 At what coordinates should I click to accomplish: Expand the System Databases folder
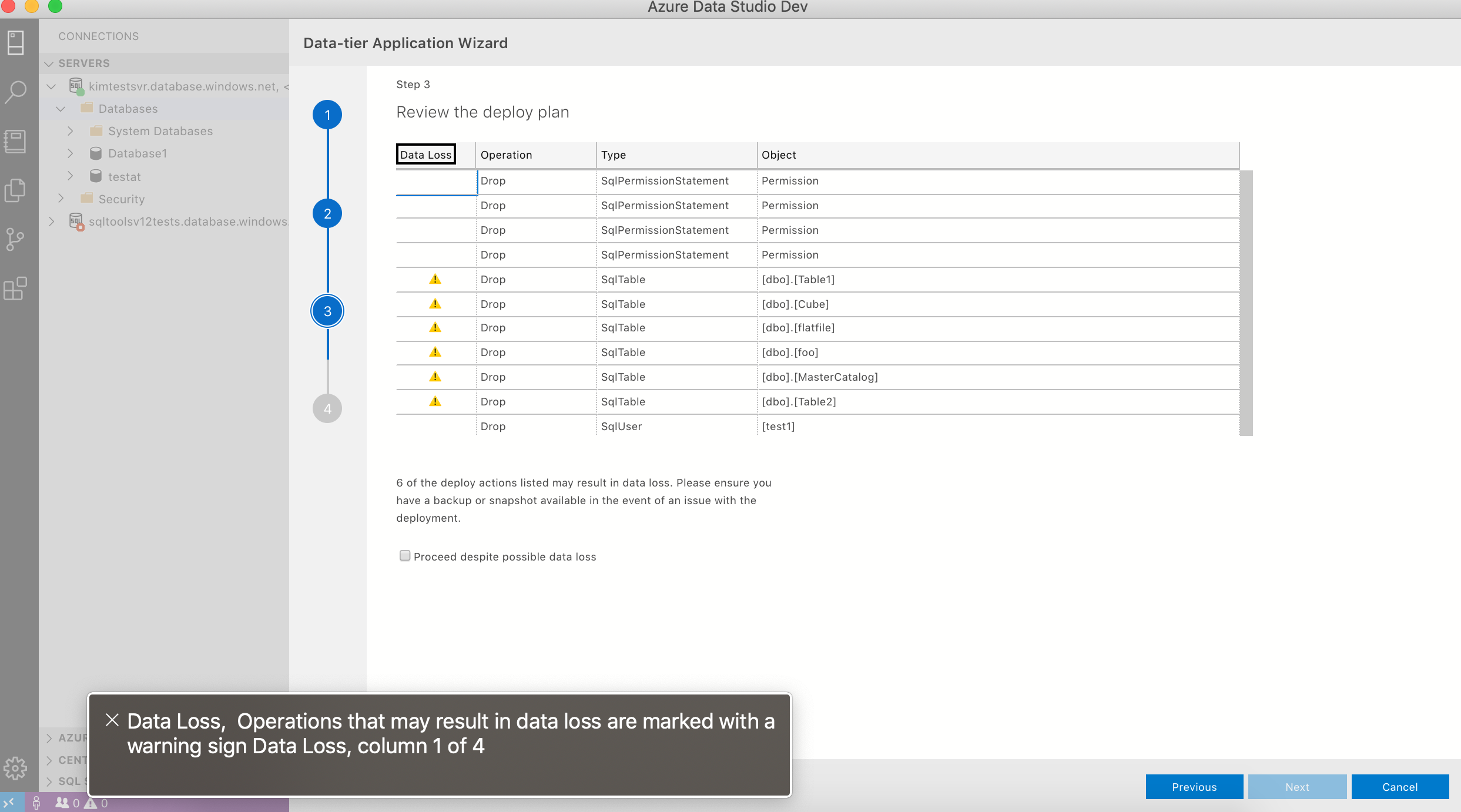tap(71, 130)
